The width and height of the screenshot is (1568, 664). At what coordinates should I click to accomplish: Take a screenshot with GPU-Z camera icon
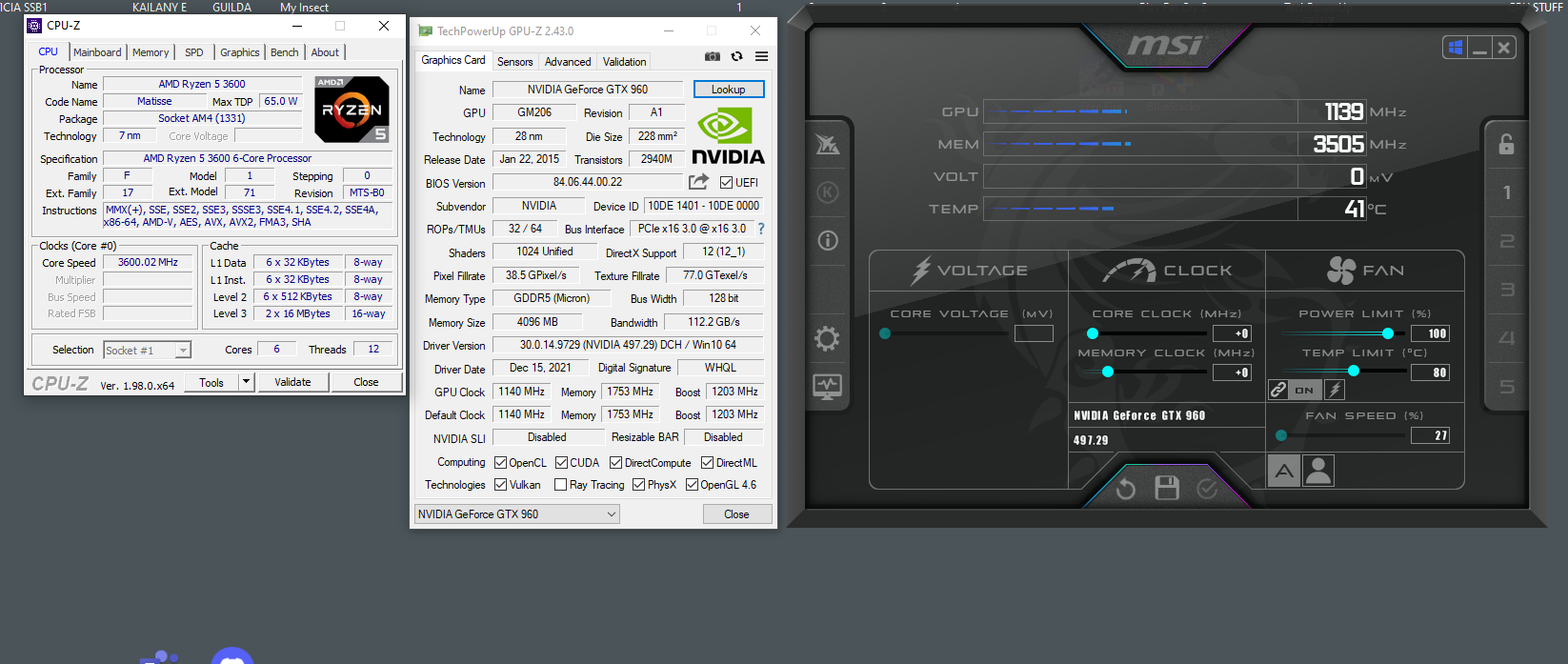[712, 57]
